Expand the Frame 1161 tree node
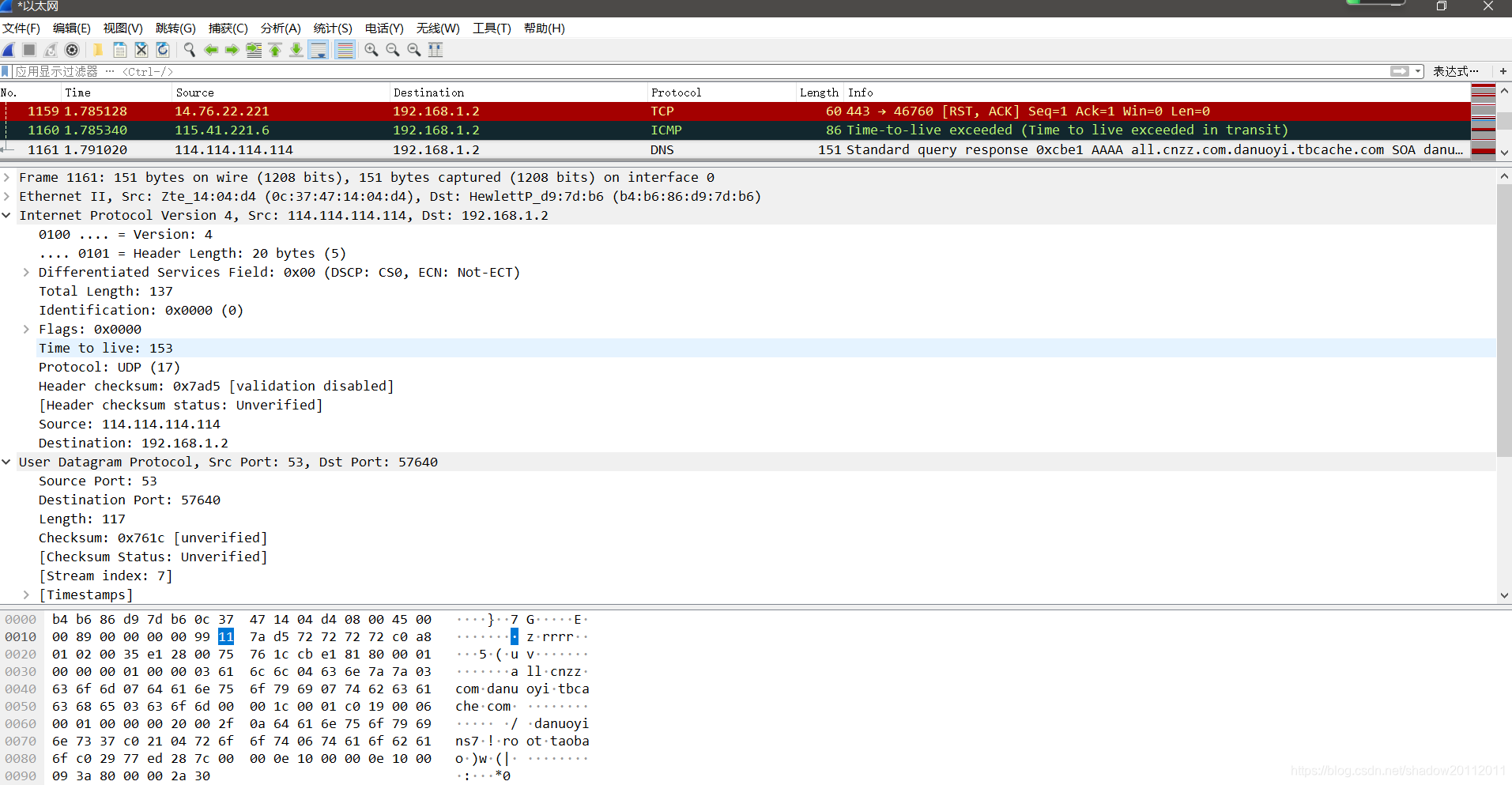The height and width of the screenshot is (785, 1512). (x=6, y=177)
